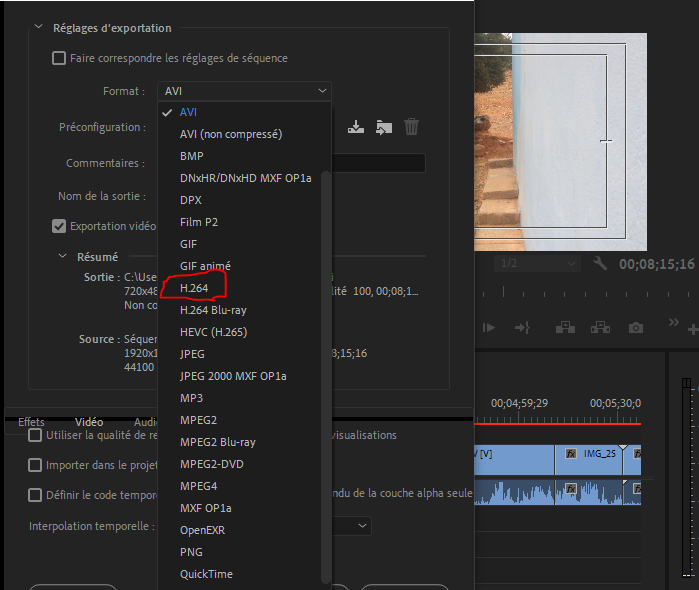Image resolution: width=699 pixels, height=590 pixels.
Task: Enable Importer dans le projet checkbox
Action: pyautogui.click(x=35, y=465)
